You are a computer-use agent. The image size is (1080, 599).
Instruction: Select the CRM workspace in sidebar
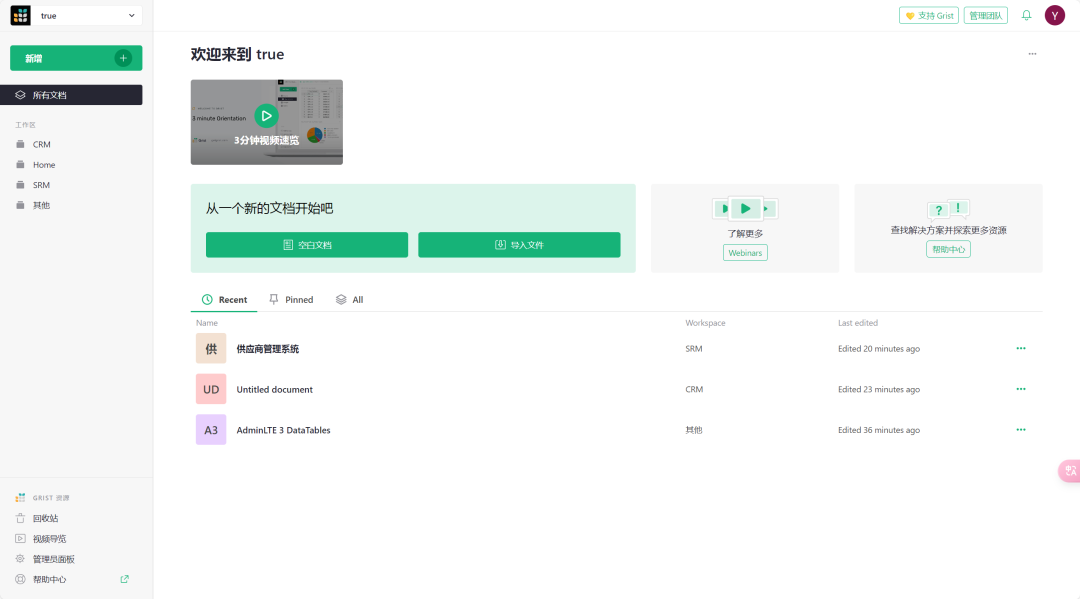point(41,145)
